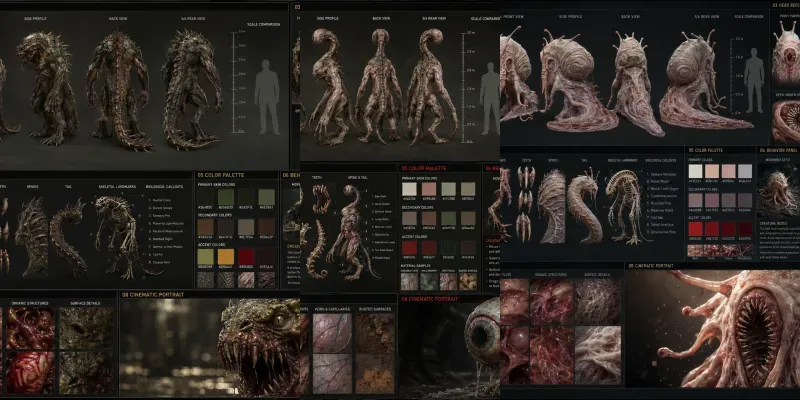Click the human silhouette on the eyeball creature scale
Image resolution: width=800 pixels, height=400 pixels.
point(490,98)
